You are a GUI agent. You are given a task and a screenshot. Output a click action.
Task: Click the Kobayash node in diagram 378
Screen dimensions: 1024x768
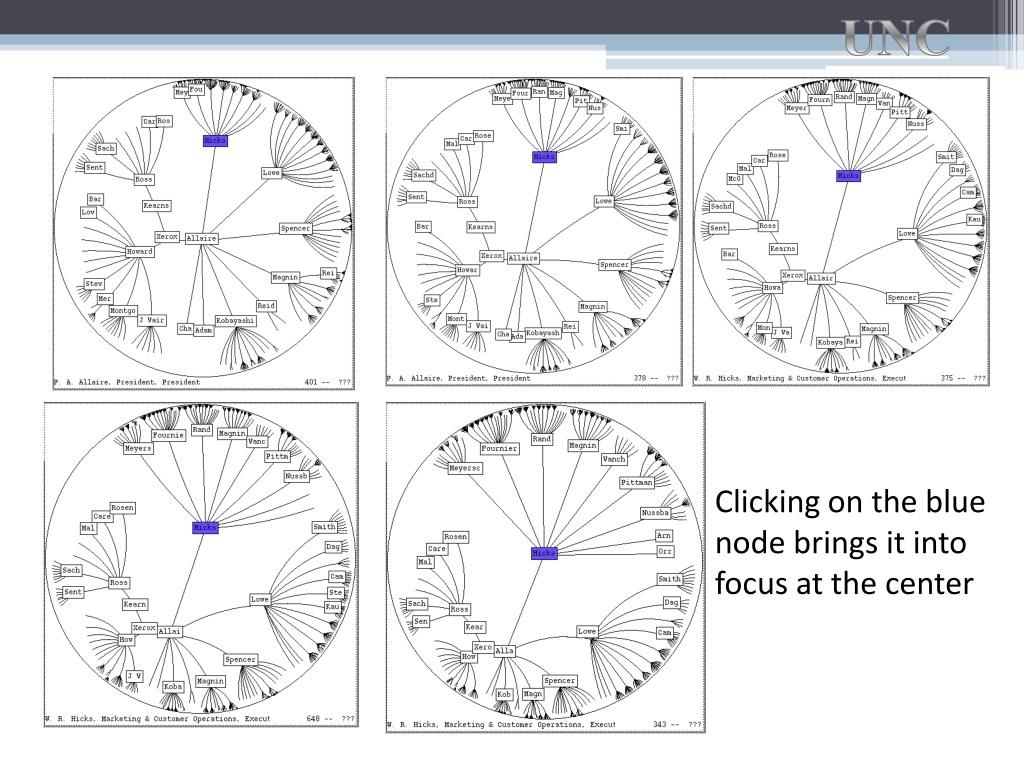tap(543, 333)
